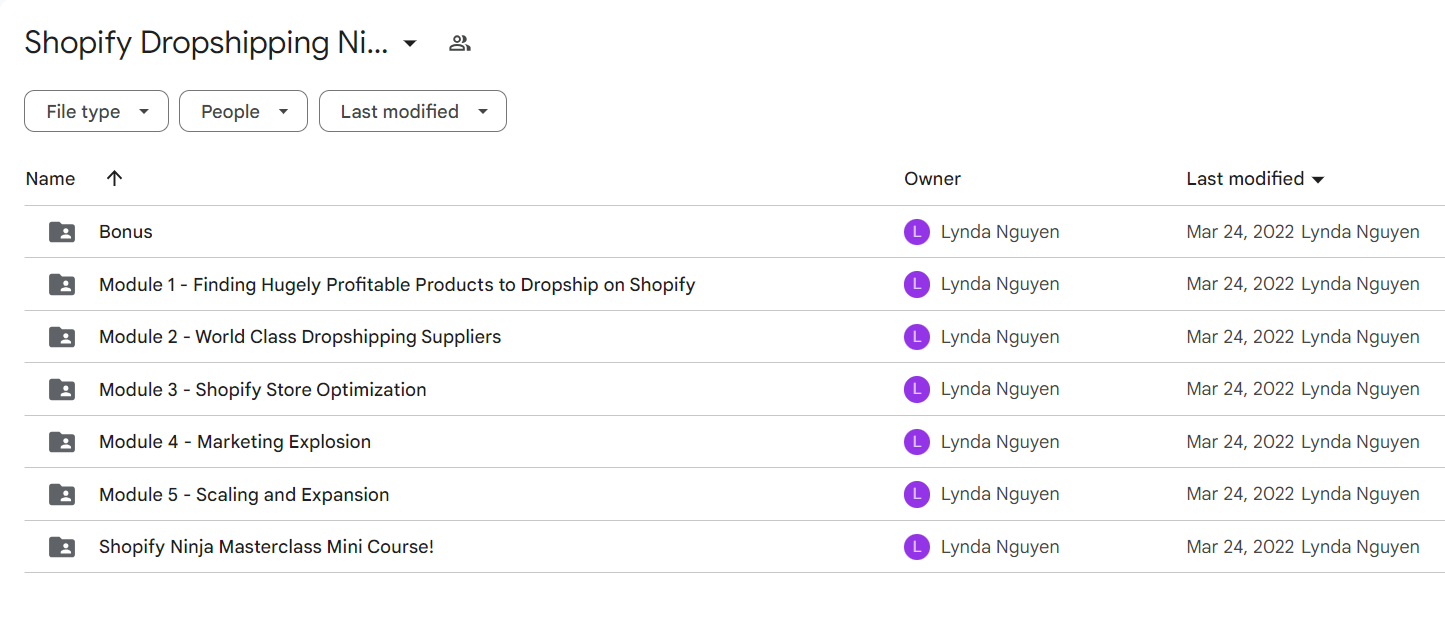Click owner avatar in the Bonus row
Image resolution: width=1445 pixels, height=625 pixels.
click(917, 232)
